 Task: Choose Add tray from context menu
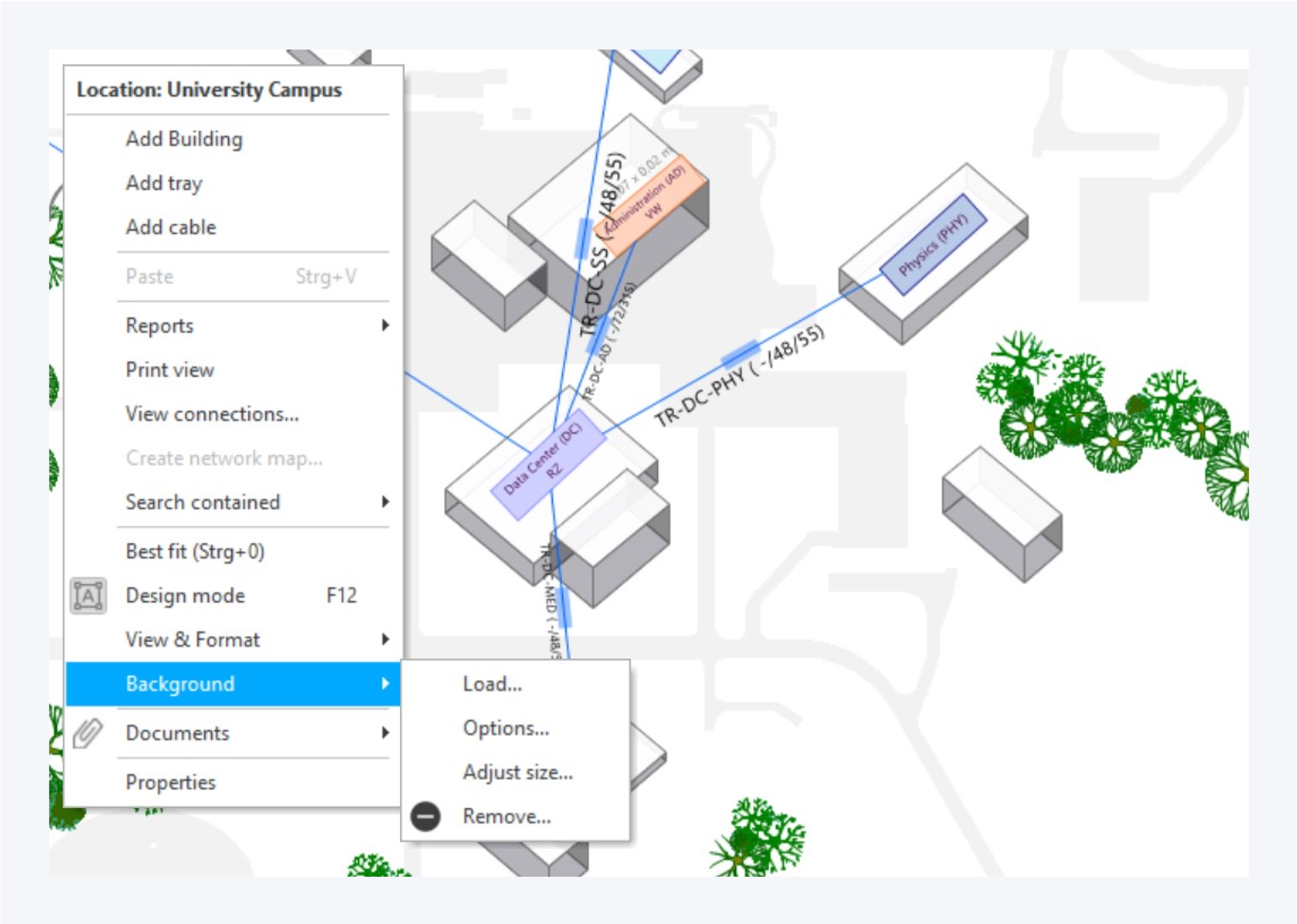point(164,183)
